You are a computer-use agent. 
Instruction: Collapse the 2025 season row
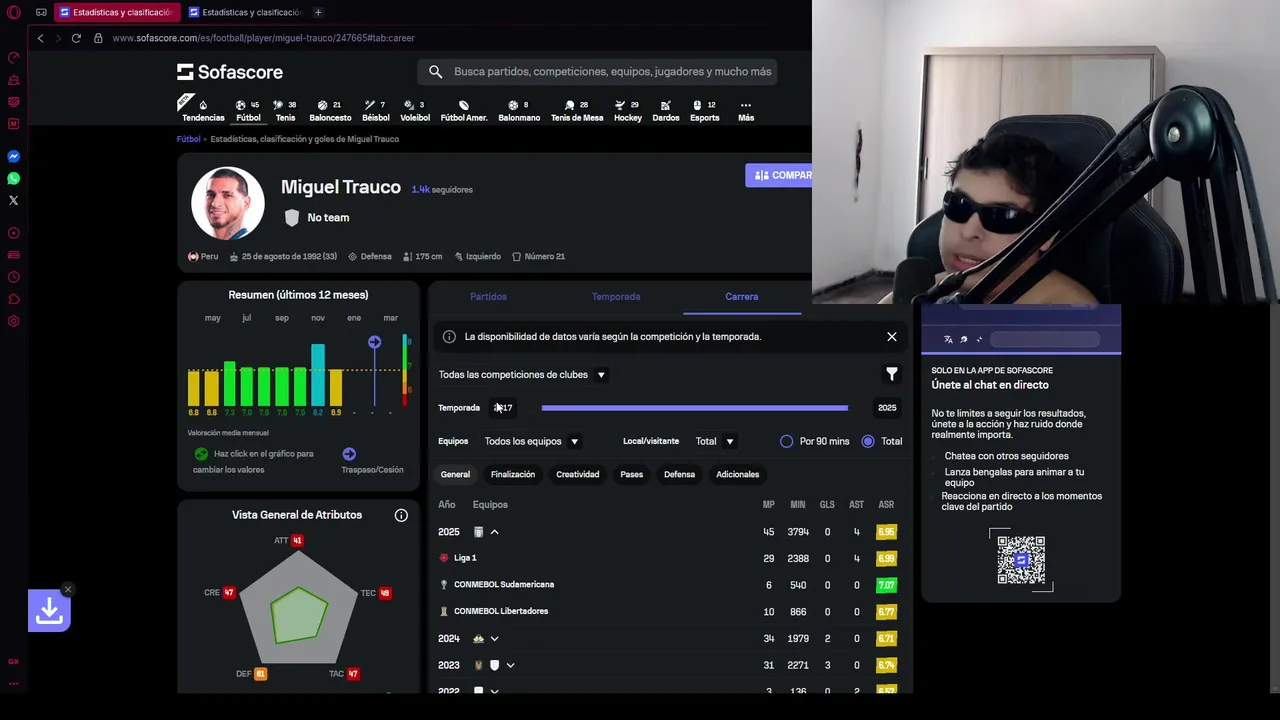[494, 532]
